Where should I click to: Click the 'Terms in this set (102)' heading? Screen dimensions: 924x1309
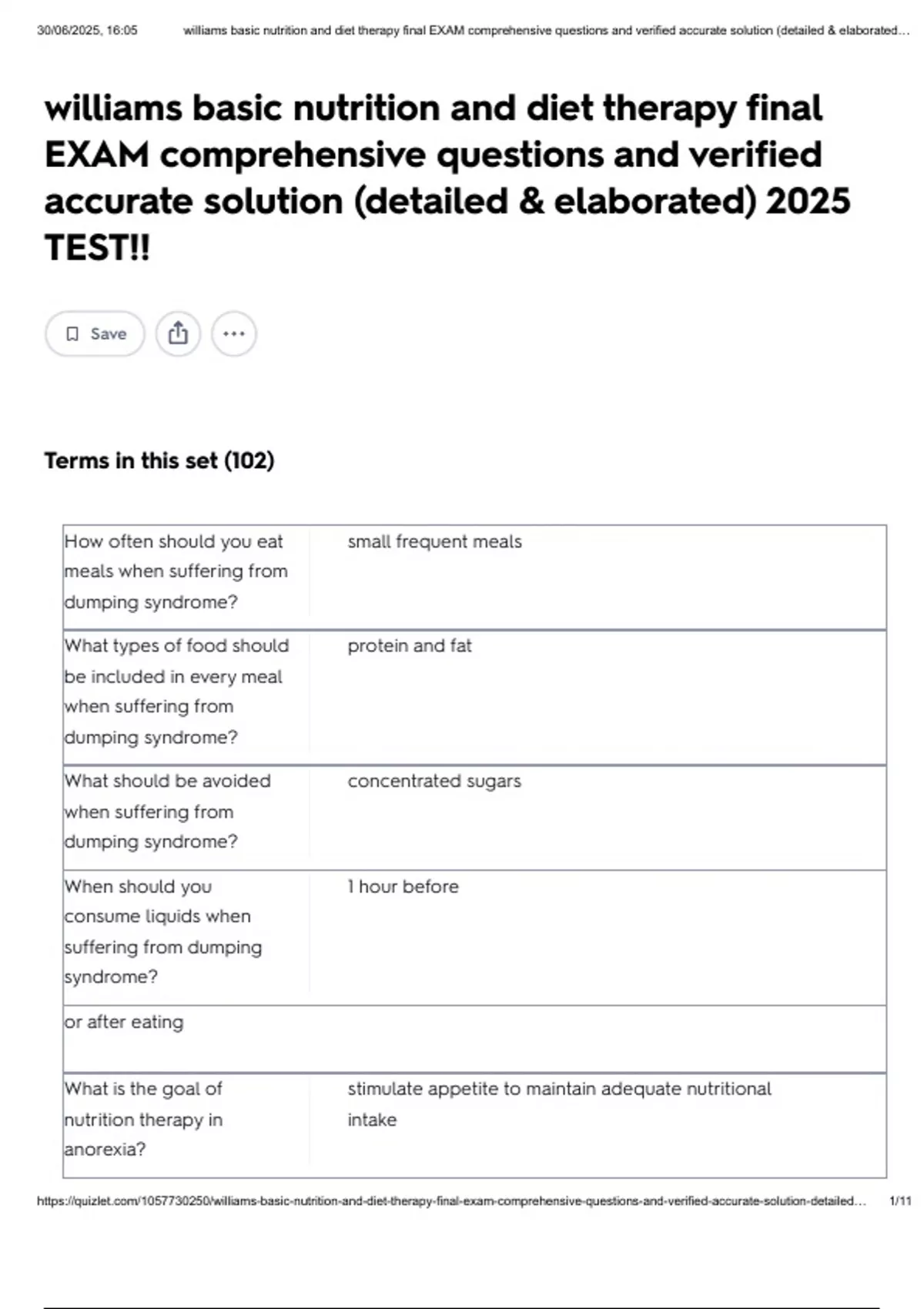tap(159, 460)
